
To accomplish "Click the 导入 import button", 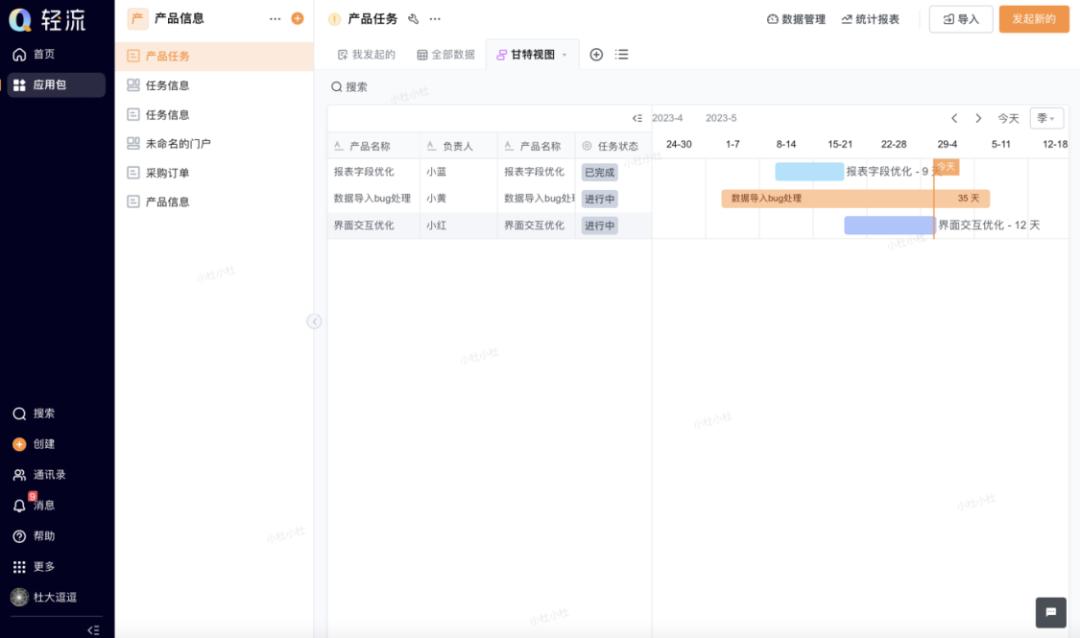I will point(960,19).
